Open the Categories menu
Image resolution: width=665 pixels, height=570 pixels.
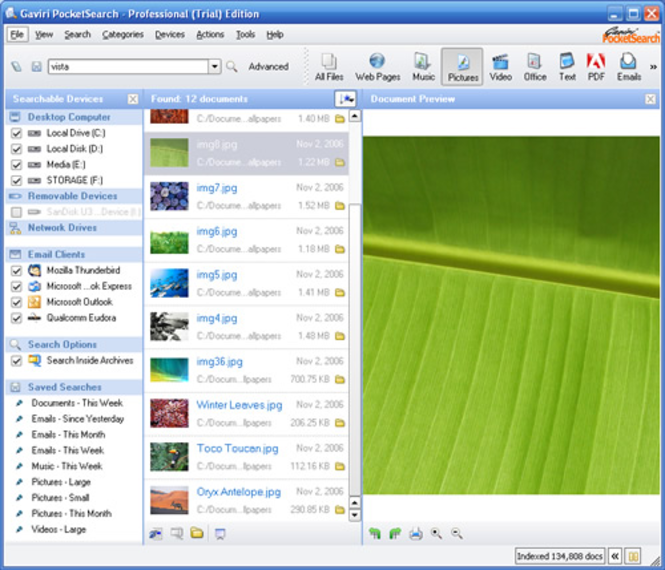click(x=123, y=35)
